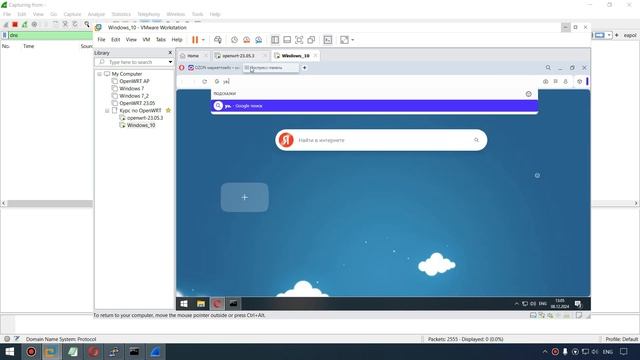Click the Wireshark display filter field
Screen dimensions: 640x360
click(51, 35)
